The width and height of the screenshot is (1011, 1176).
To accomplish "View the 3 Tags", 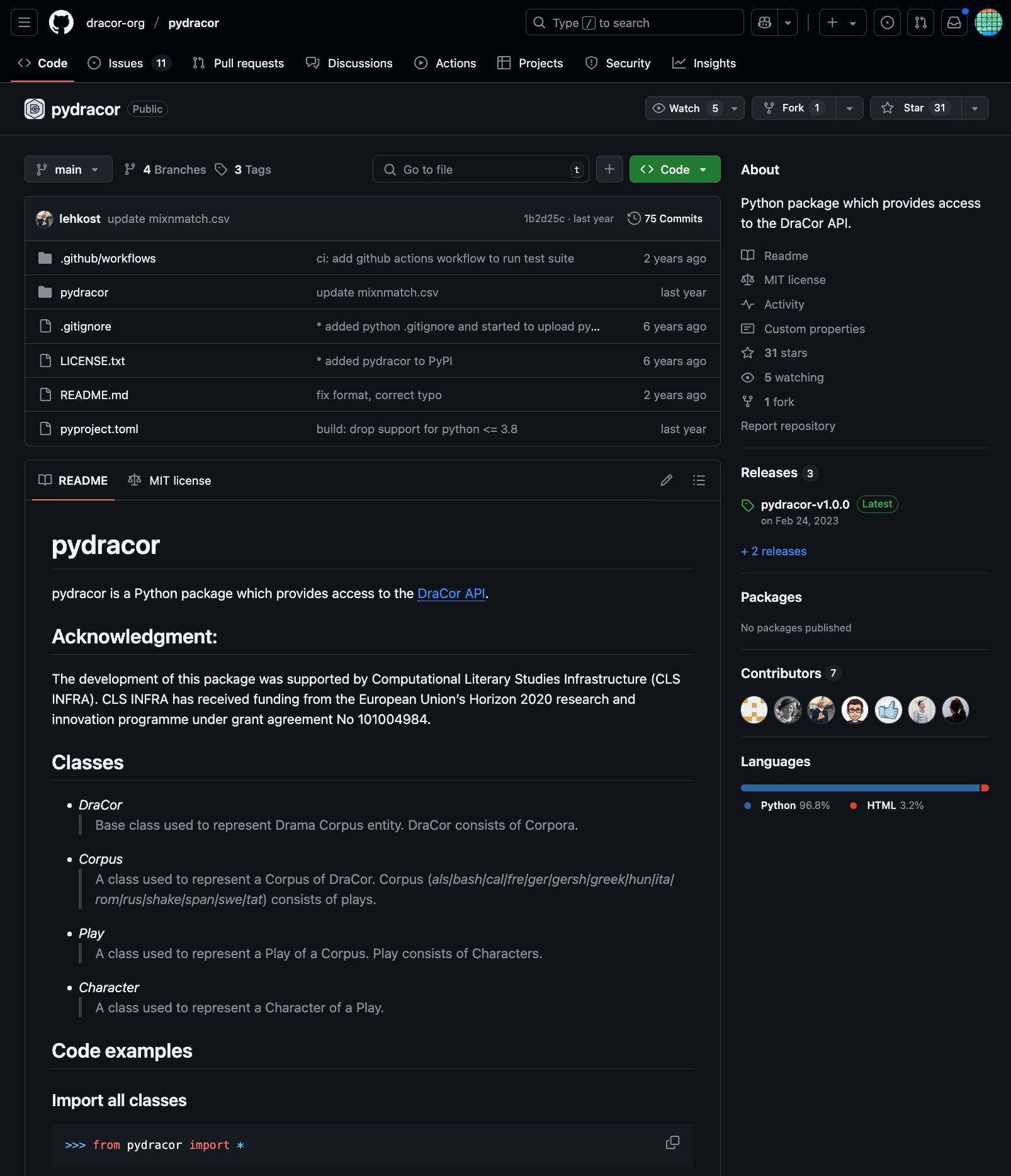I will coord(243,169).
